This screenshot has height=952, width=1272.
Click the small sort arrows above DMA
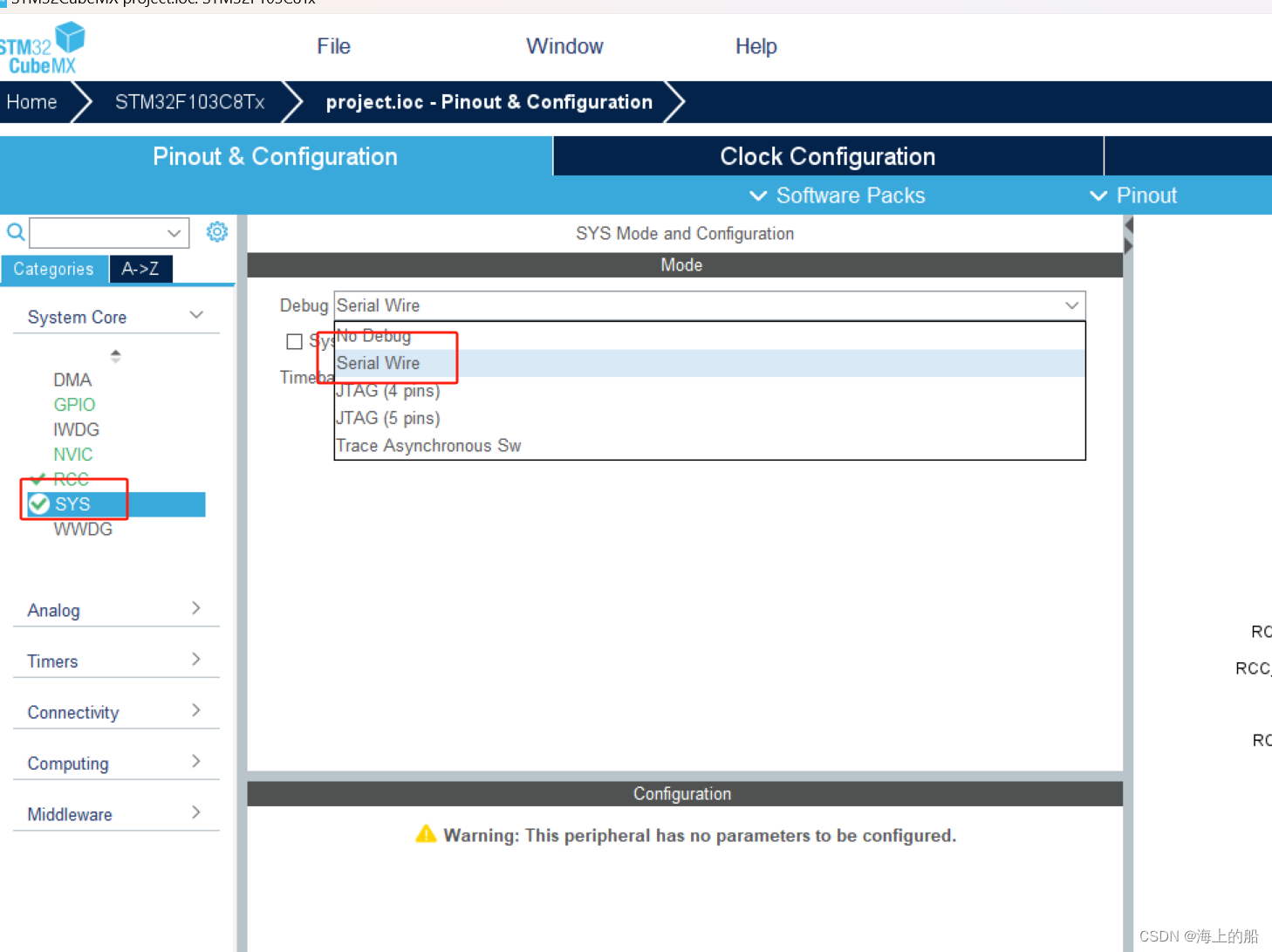115,356
